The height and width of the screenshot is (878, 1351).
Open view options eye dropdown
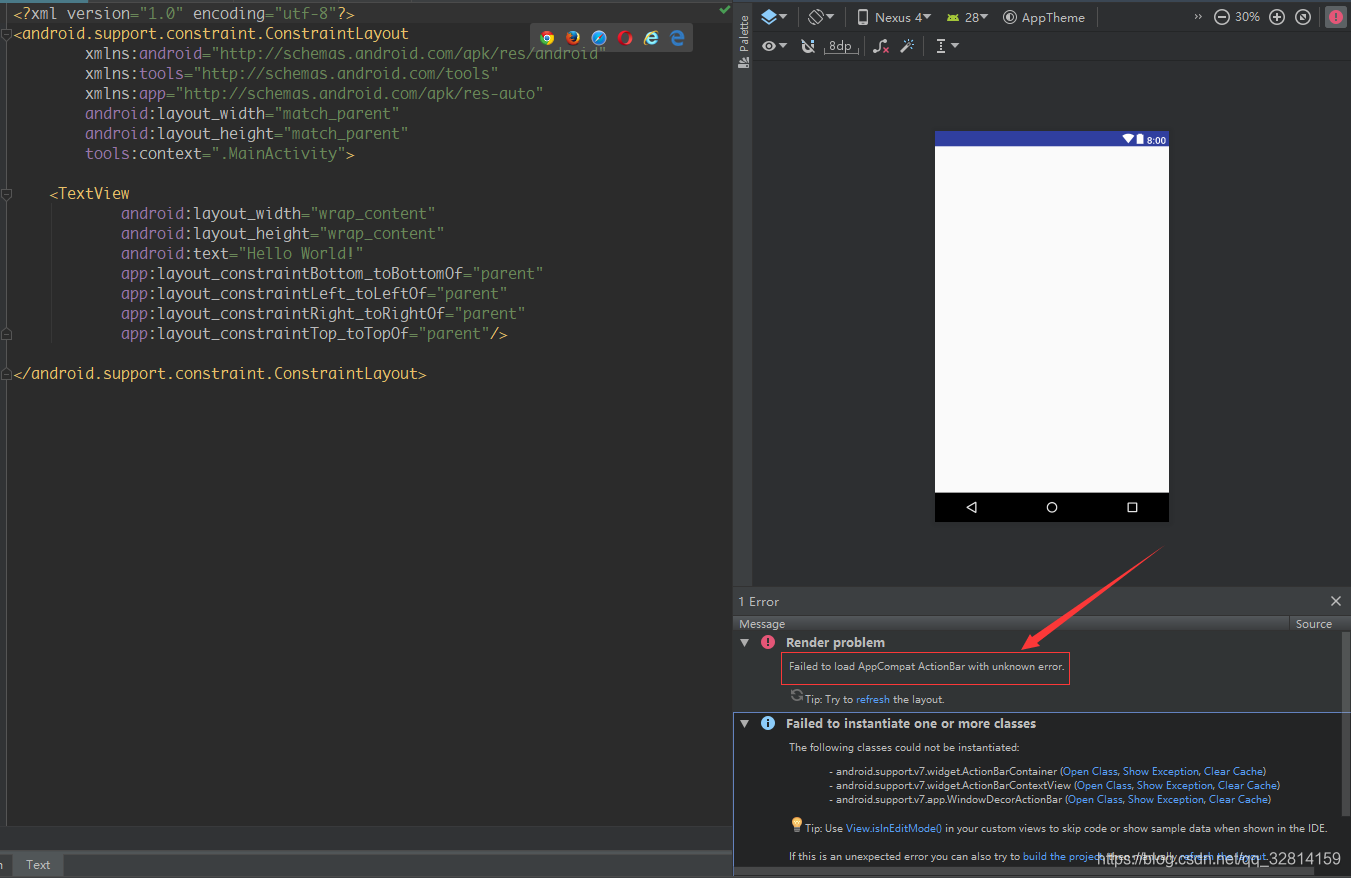774,46
